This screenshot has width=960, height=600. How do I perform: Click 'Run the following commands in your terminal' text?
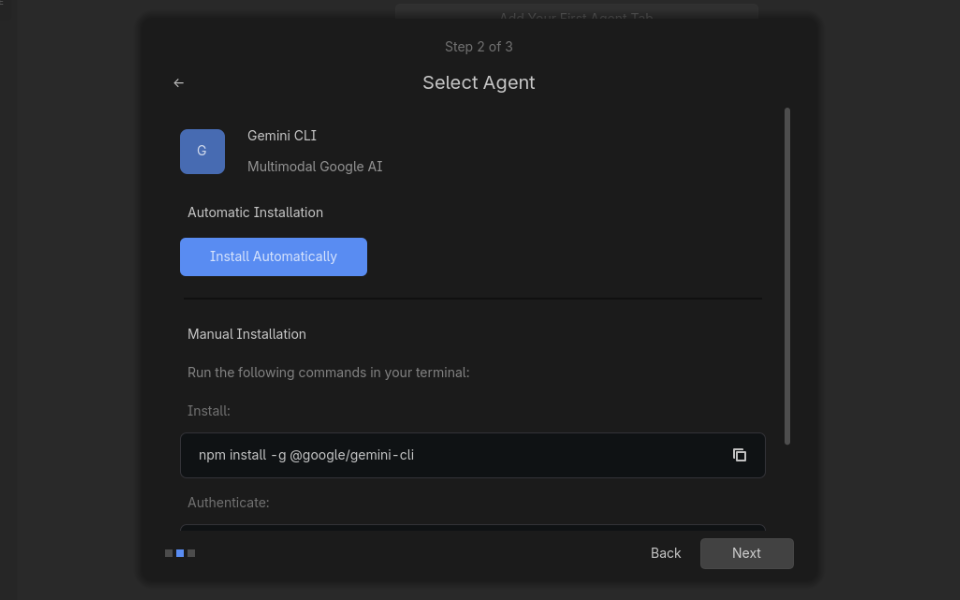pos(328,372)
